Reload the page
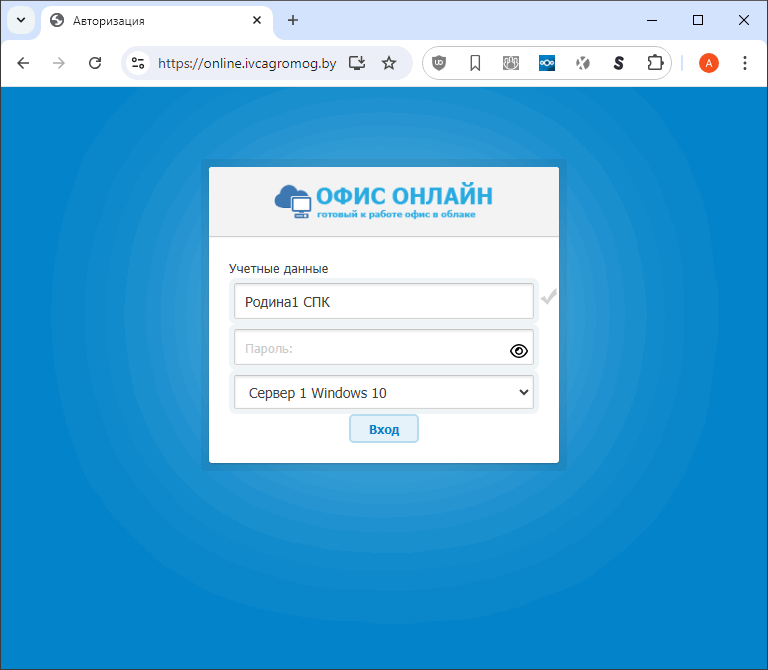The height and width of the screenshot is (670, 768). (x=95, y=63)
